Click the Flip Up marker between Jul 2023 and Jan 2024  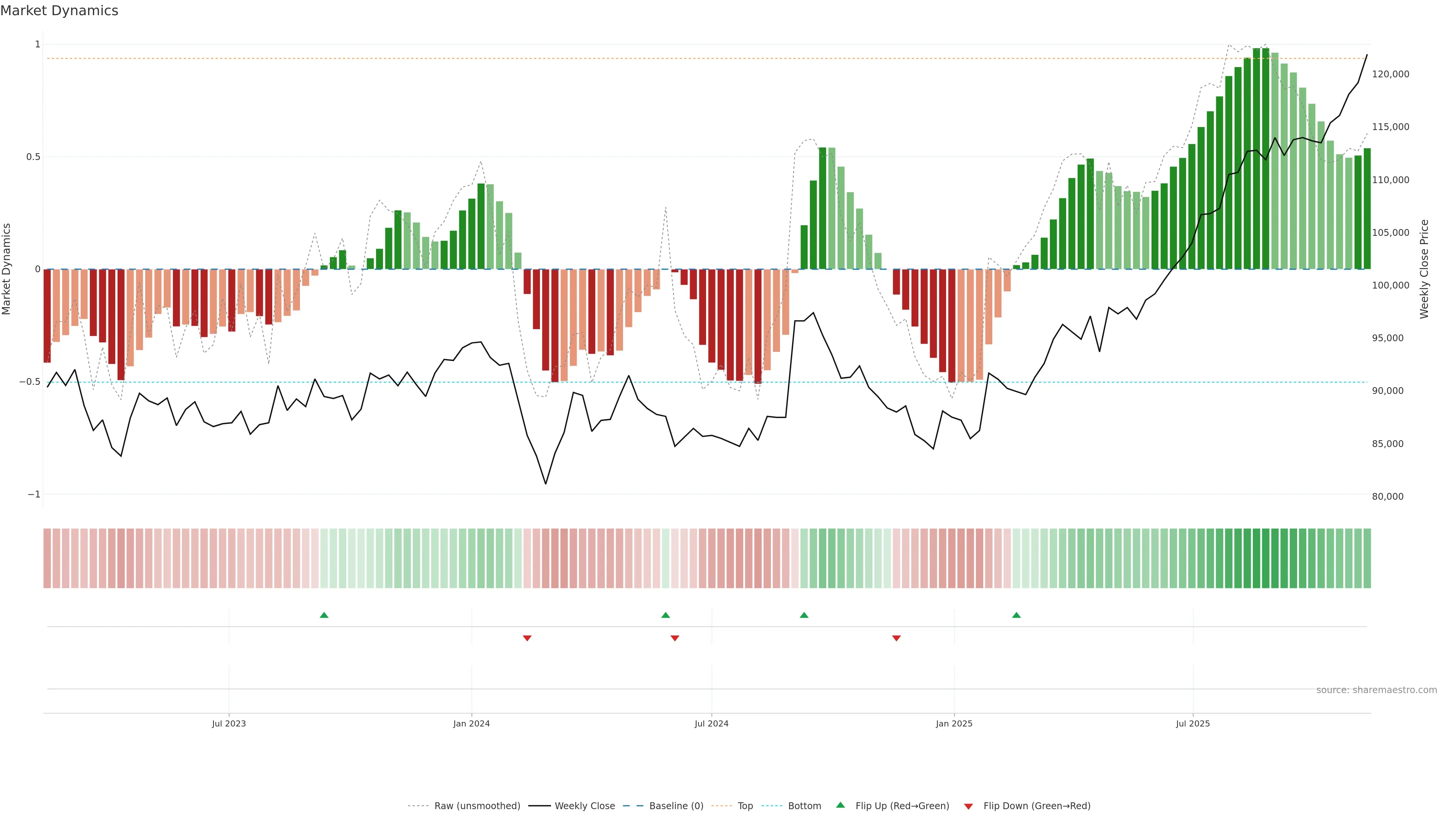point(324,615)
